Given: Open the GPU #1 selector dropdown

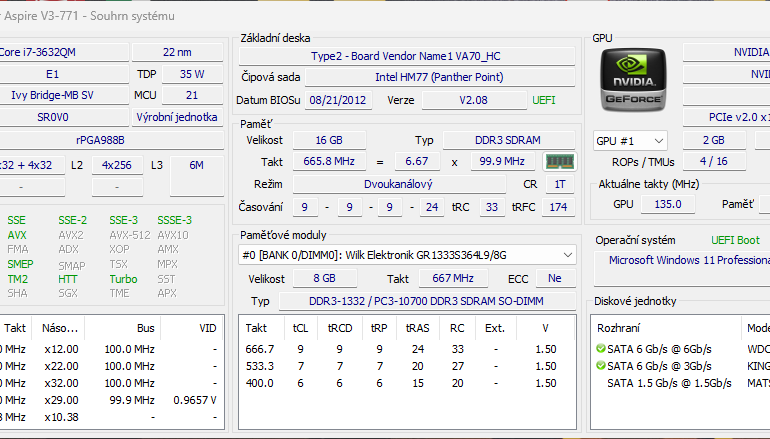Looking at the screenshot, I should 630,141.
